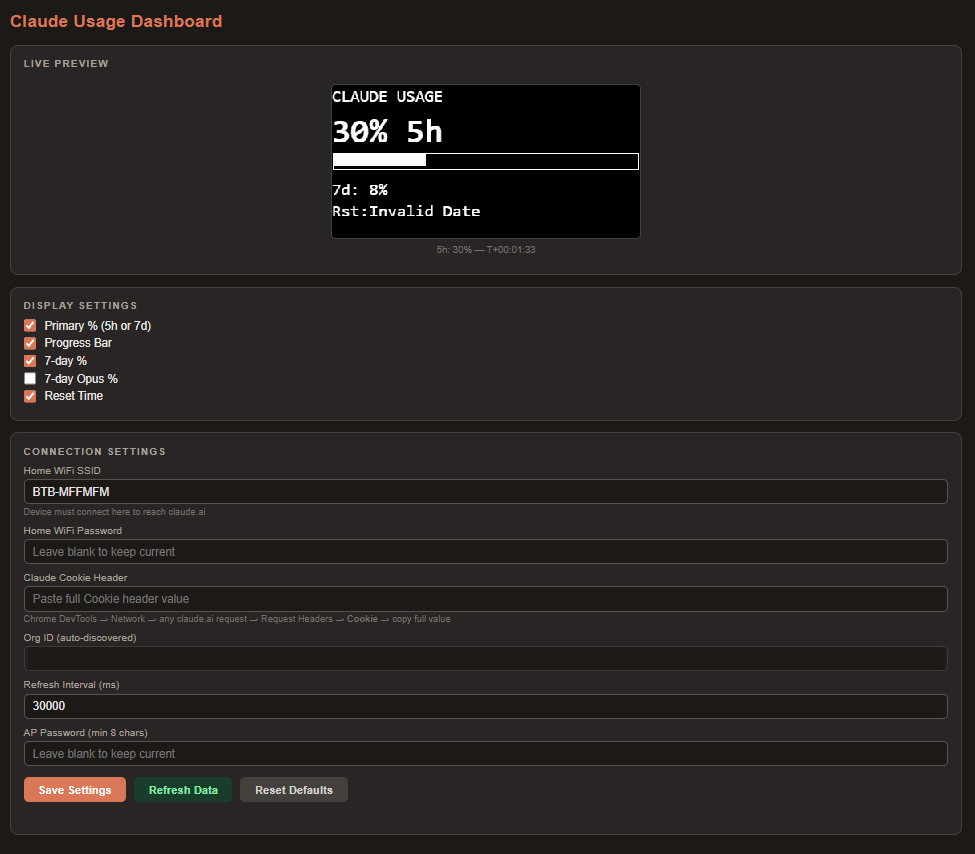The image size is (975, 854).
Task: Click the usage progress bar in live preview
Action: click(486, 161)
